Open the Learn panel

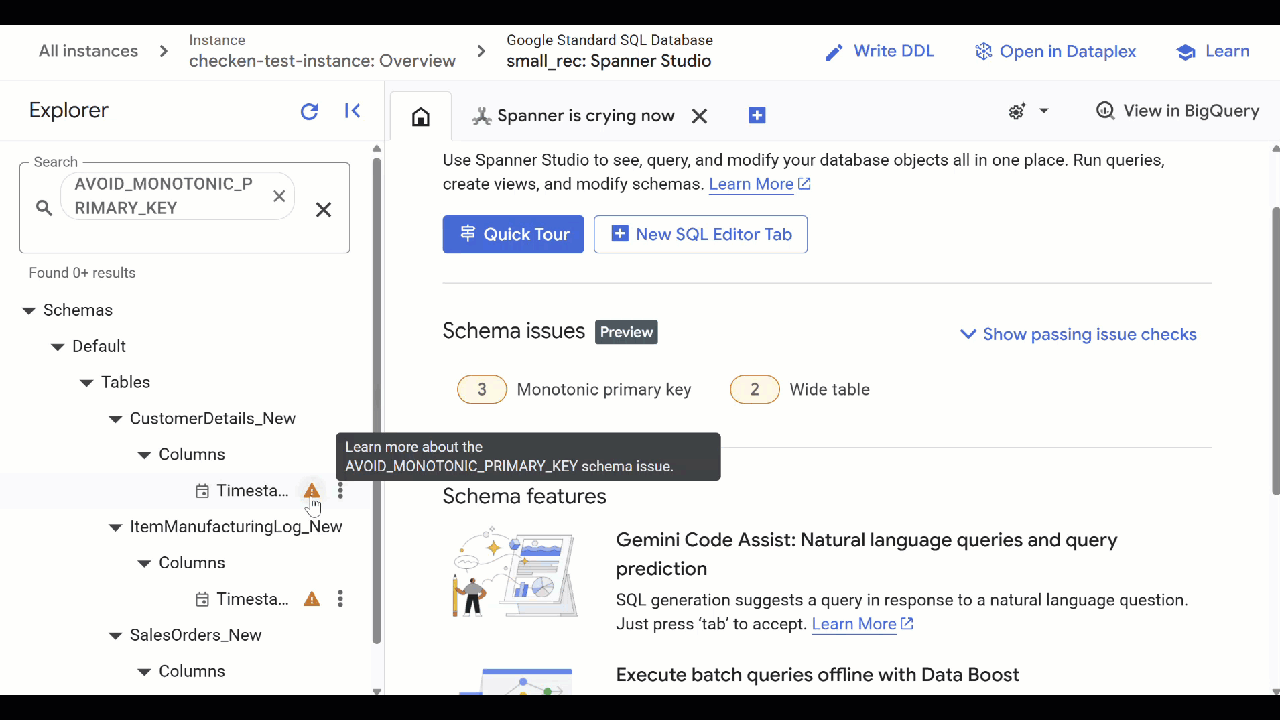point(1213,52)
